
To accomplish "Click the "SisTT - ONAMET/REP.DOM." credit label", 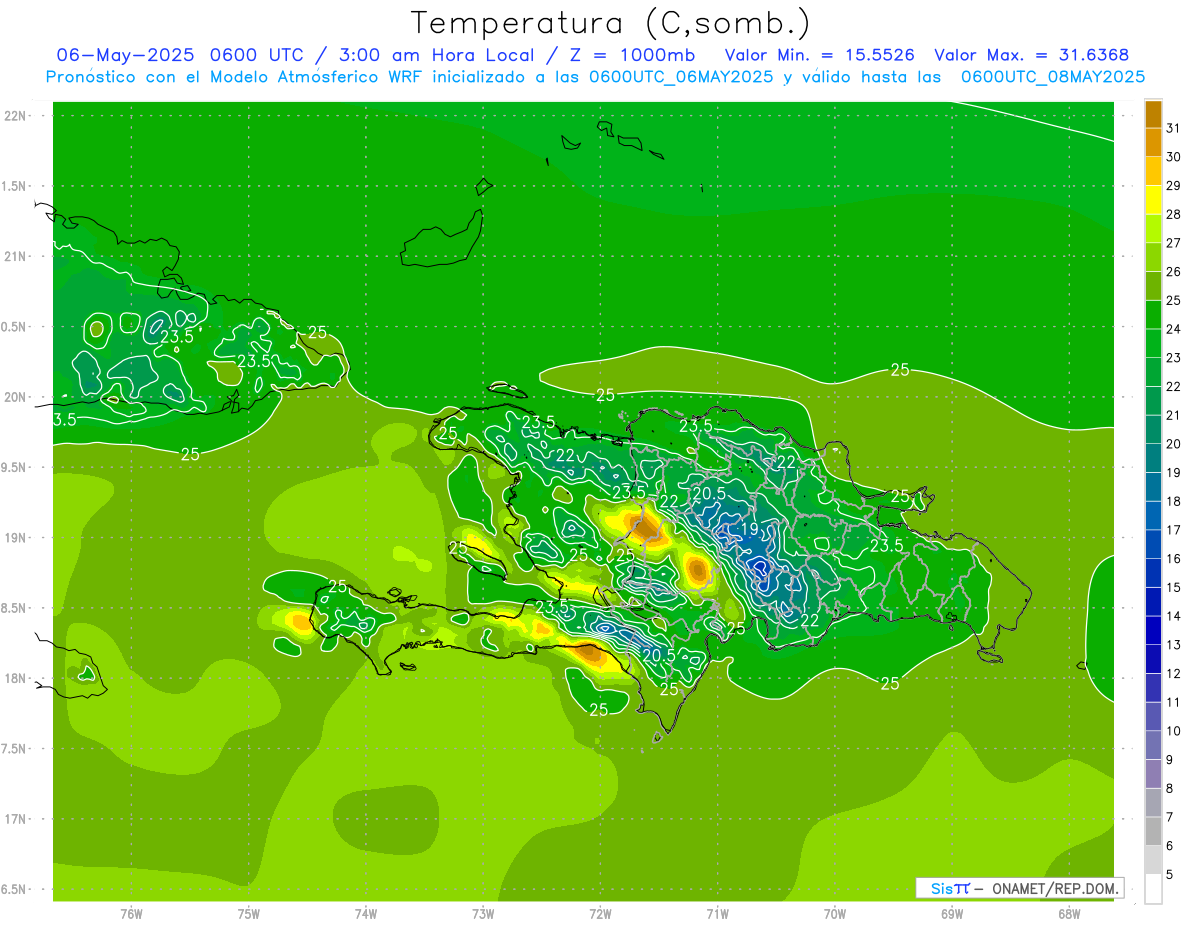I will [1019, 888].
